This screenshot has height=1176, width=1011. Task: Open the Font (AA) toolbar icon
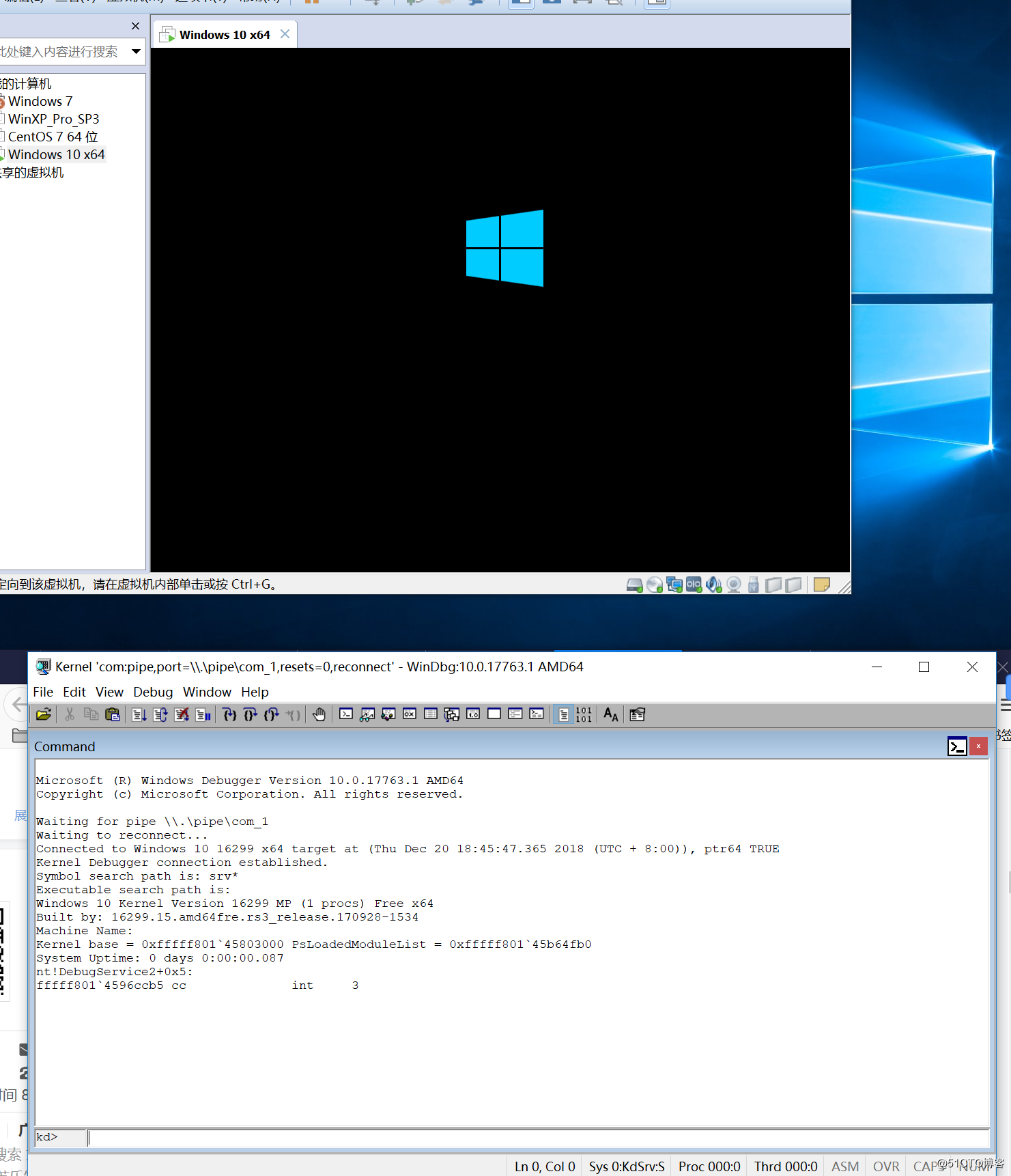(x=611, y=714)
